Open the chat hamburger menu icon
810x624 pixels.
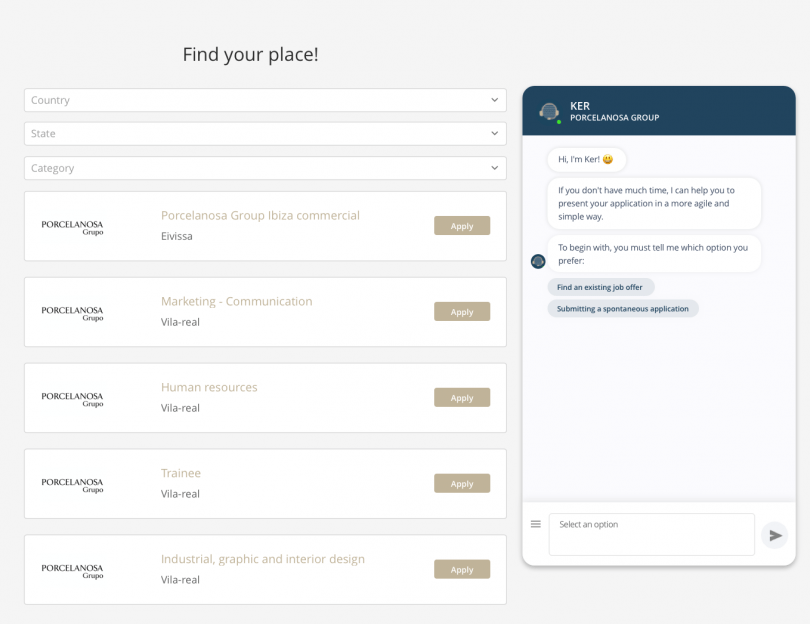536,524
